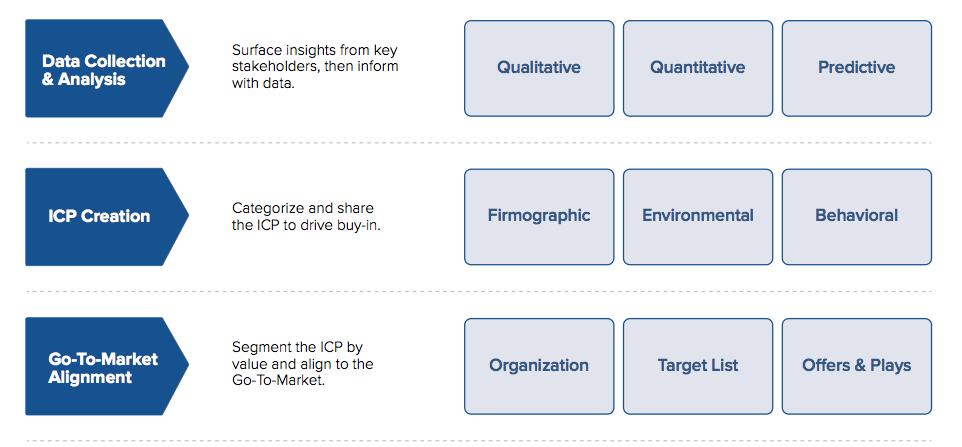Click the Organization box
The image size is (962, 447).
[539, 366]
